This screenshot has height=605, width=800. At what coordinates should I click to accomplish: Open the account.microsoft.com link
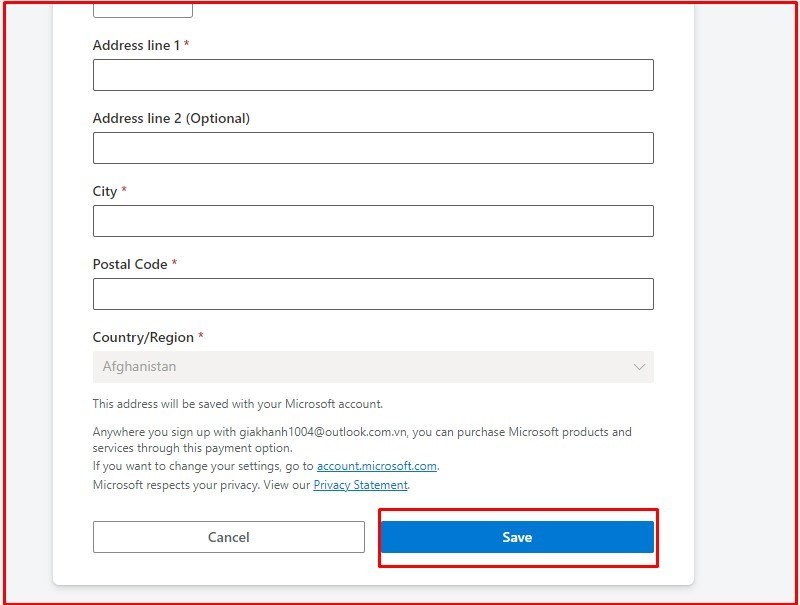pyautogui.click(x=377, y=466)
